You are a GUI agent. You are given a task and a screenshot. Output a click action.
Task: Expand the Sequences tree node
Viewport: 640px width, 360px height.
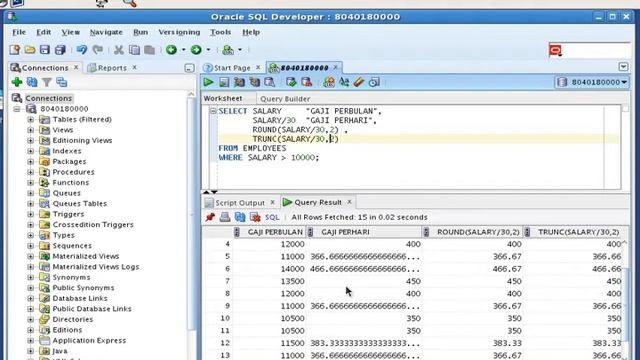(x=31, y=246)
